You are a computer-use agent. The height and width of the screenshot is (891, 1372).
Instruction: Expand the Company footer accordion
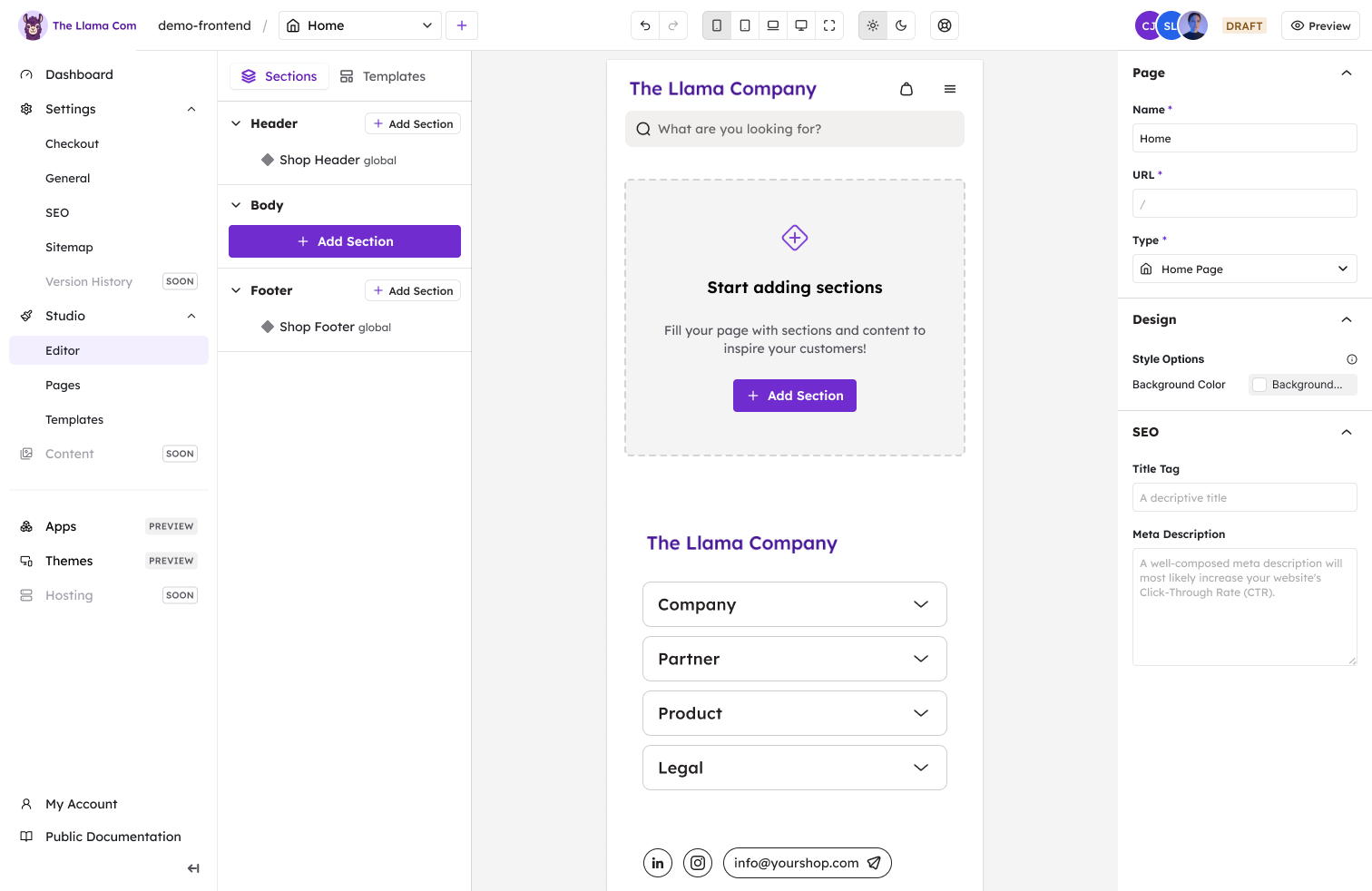pyautogui.click(x=794, y=604)
